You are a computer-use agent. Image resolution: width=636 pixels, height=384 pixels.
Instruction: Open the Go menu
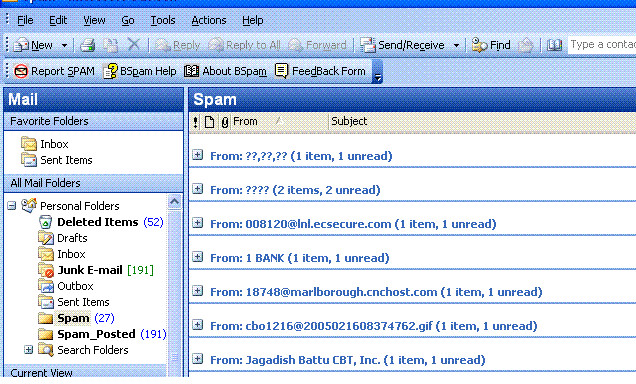[128, 20]
